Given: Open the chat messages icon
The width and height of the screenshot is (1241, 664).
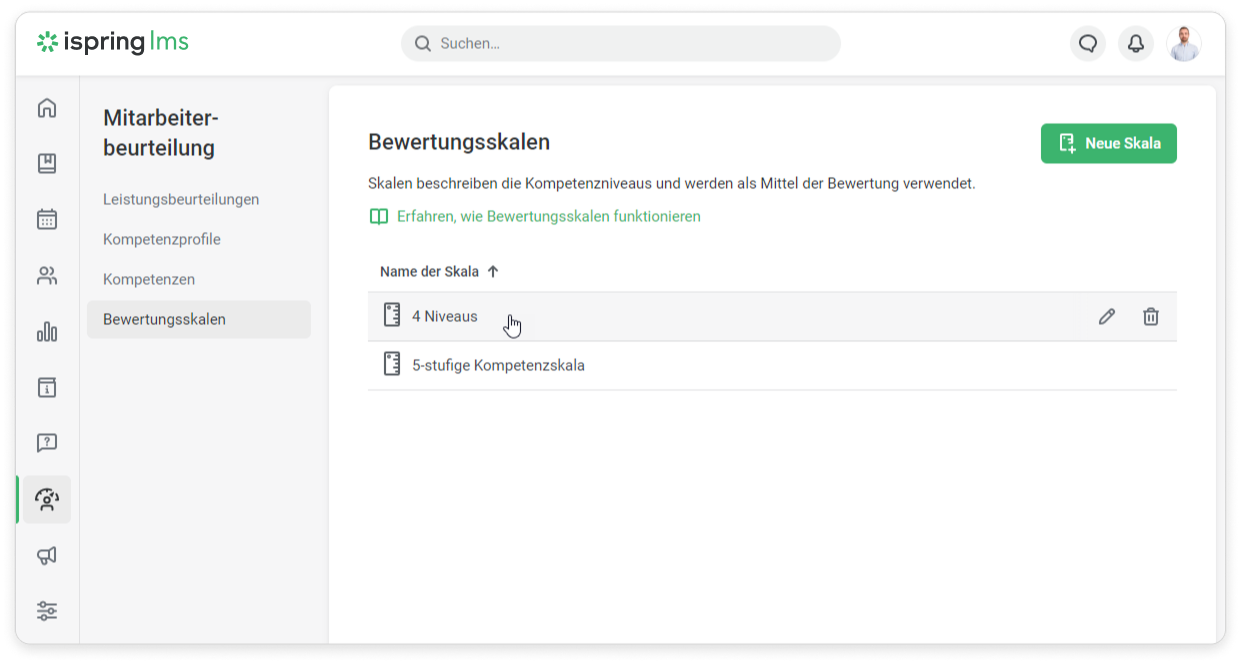Looking at the screenshot, I should [1088, 44].
